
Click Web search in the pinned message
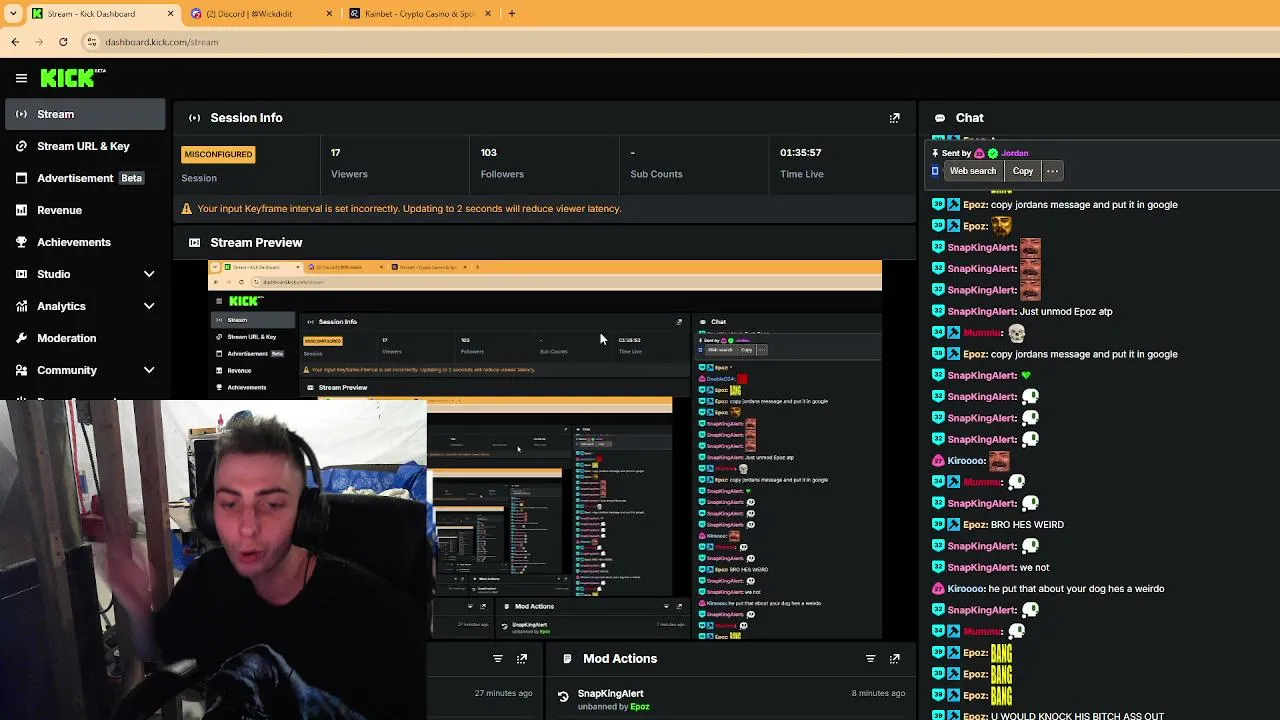coord(972,171)
